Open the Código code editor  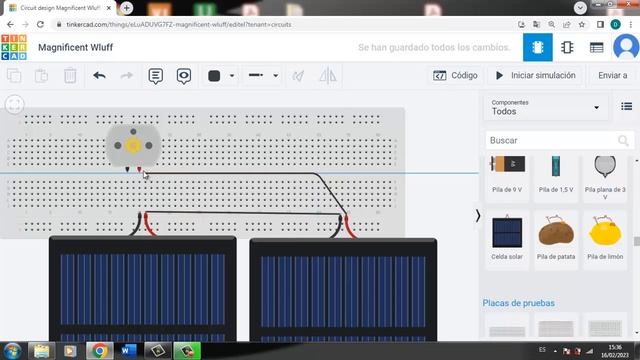click(455, 76)
